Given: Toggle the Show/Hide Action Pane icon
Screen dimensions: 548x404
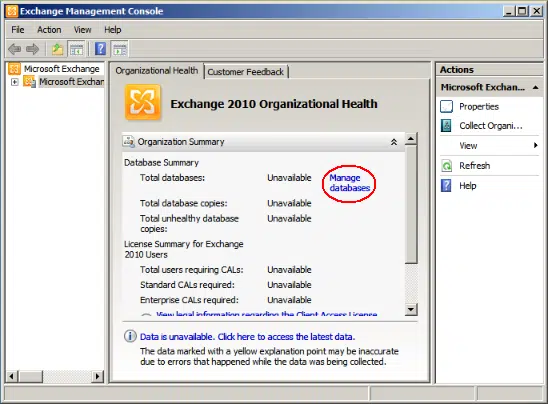Looking at the screenshot, I should (x=120, y=49).
